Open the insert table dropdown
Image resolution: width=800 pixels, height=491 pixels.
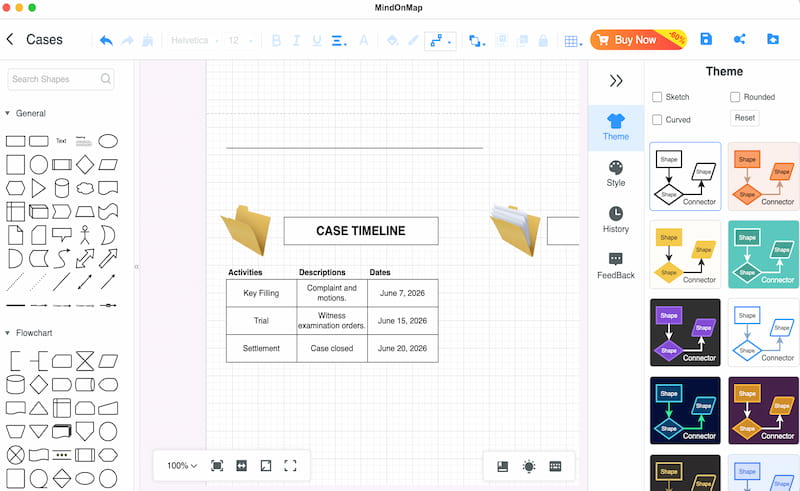pyautogui.click(x=573, y=41)
